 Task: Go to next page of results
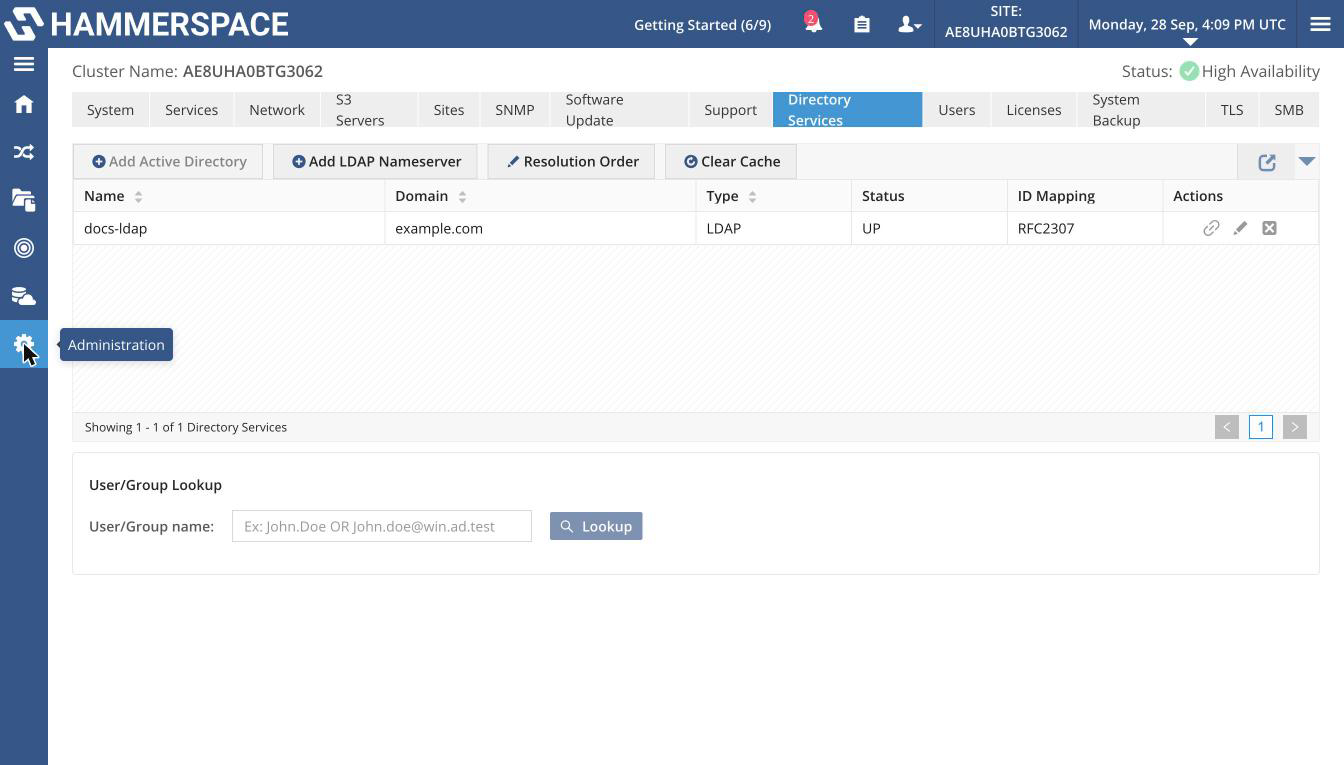[1295, 427]
